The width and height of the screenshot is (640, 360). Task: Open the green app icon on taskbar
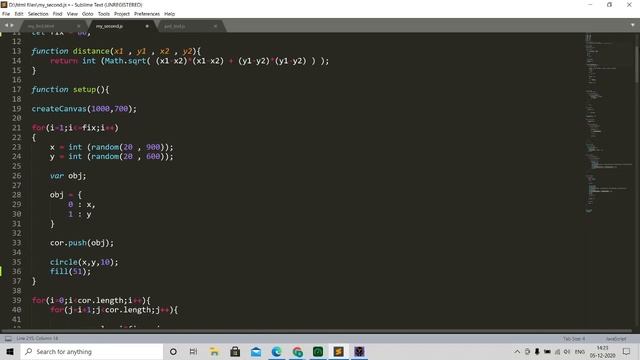point(318,351)
